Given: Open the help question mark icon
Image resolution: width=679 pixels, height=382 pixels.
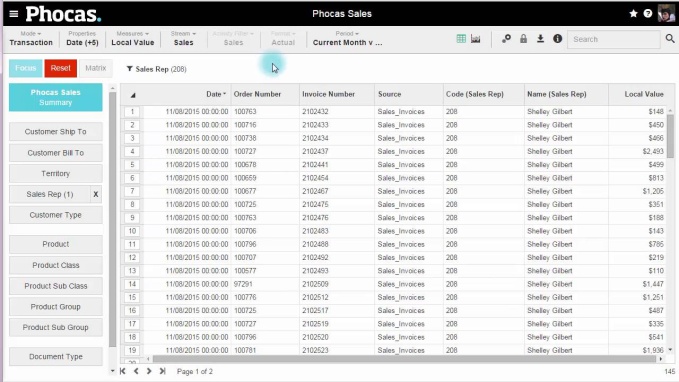Looking at the screenshot, I should 647,13.
